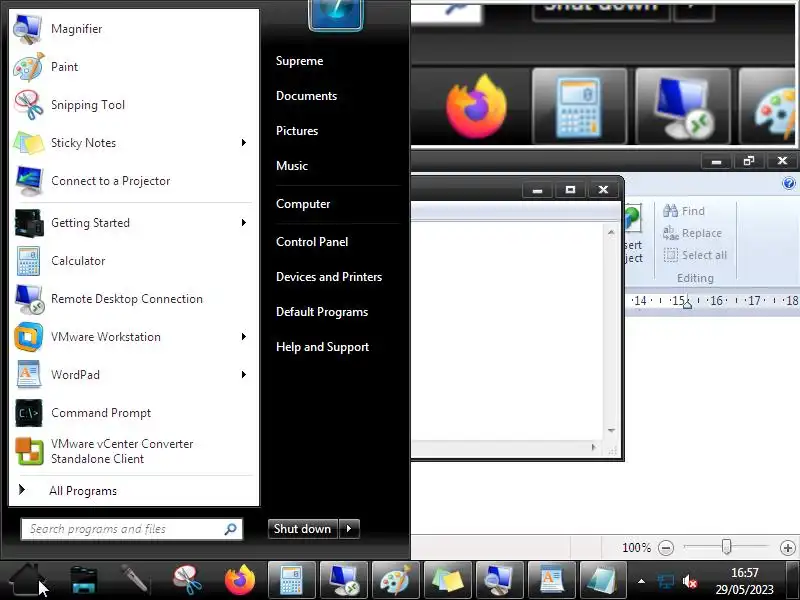Viewport: 800px width, 600px height.
Task: Open Help and Support
Action: pos(322,347)
